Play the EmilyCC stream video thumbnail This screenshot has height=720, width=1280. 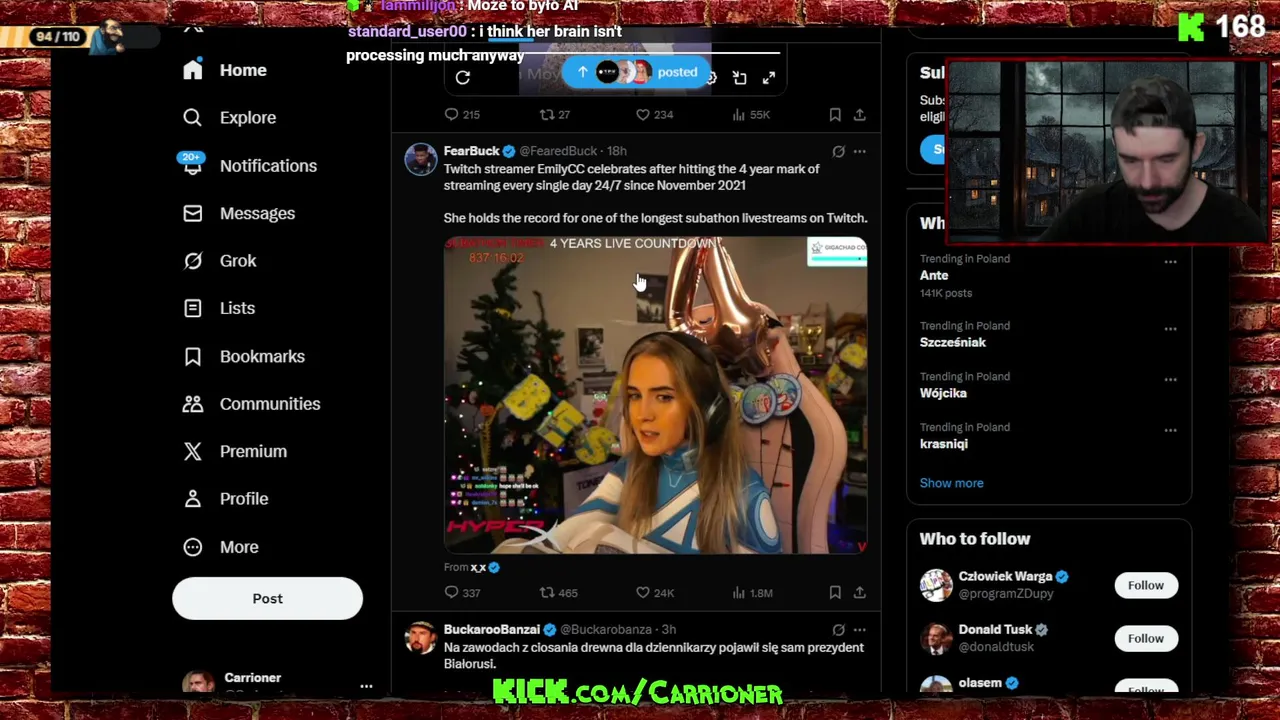pos(655,395)
